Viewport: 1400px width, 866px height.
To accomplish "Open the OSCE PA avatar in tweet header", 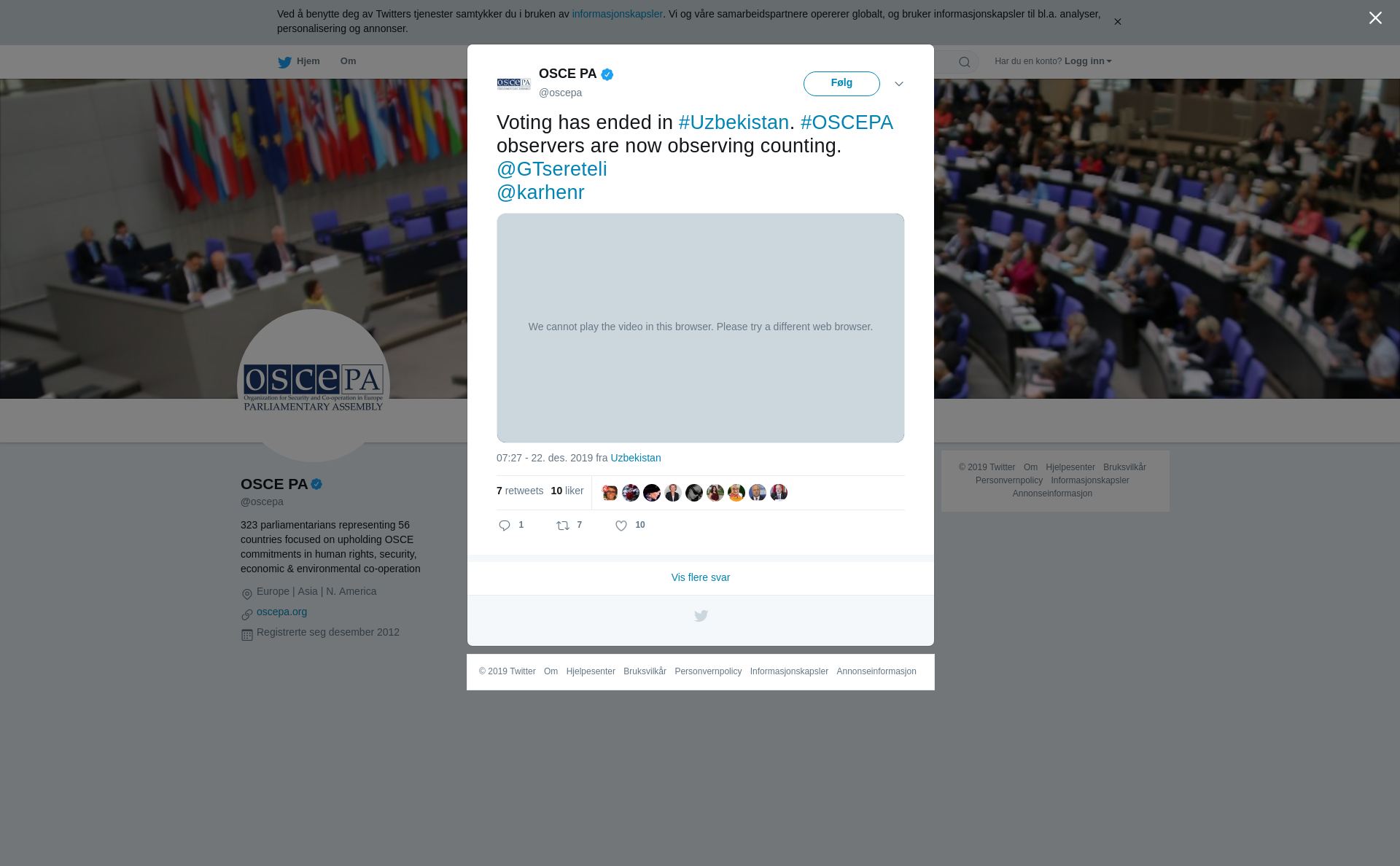I will point(514,84).
